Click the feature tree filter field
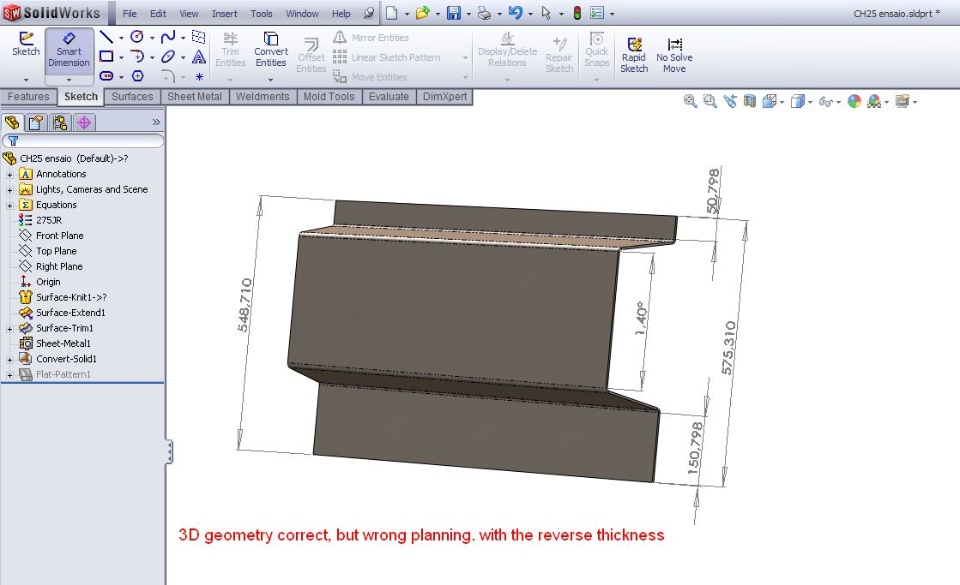Screen dimensions: 960x585 click(83, 141)
